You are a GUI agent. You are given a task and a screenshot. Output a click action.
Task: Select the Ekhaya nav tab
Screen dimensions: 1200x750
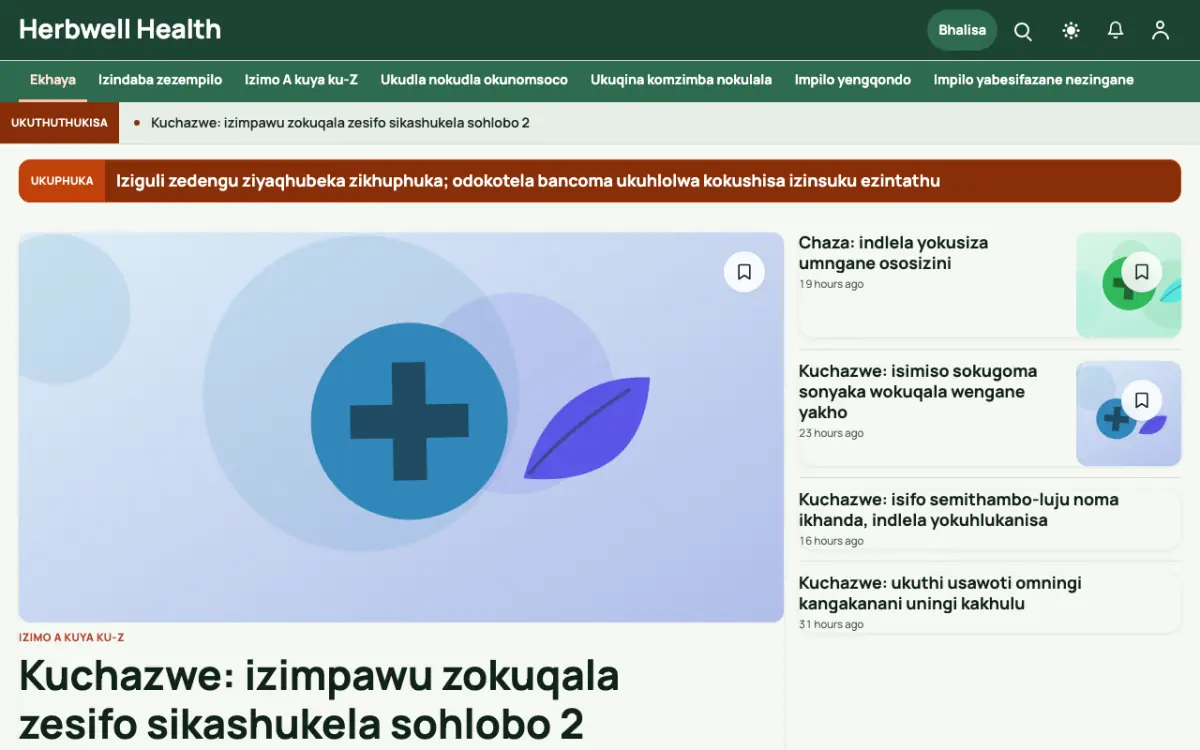pos(53,80)
